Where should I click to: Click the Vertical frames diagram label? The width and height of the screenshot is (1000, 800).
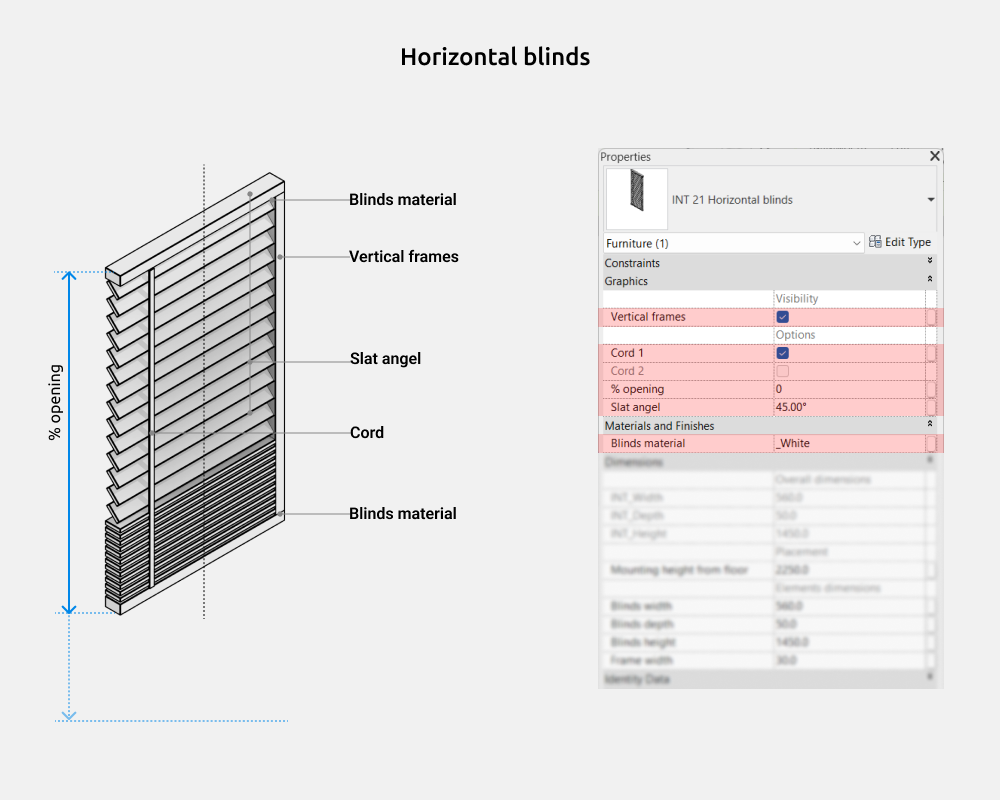coord(404,256)
